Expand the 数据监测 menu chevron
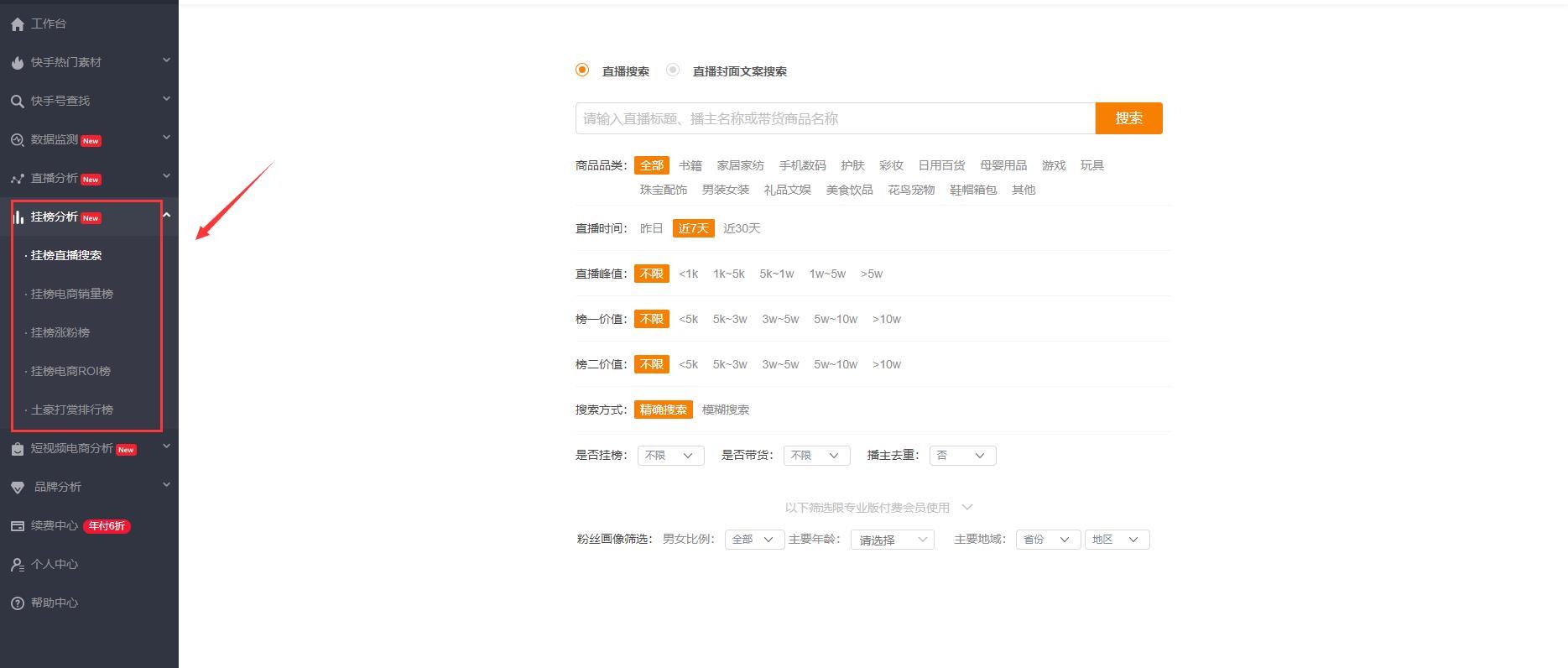1568x668 pixels. pos(166,137)
